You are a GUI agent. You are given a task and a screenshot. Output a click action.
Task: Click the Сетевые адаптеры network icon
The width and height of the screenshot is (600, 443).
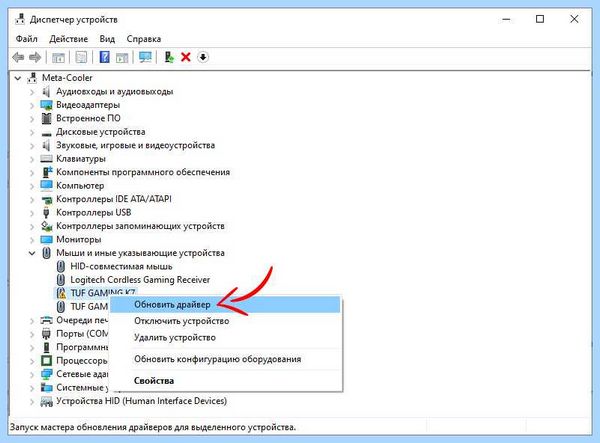(46, 374)
